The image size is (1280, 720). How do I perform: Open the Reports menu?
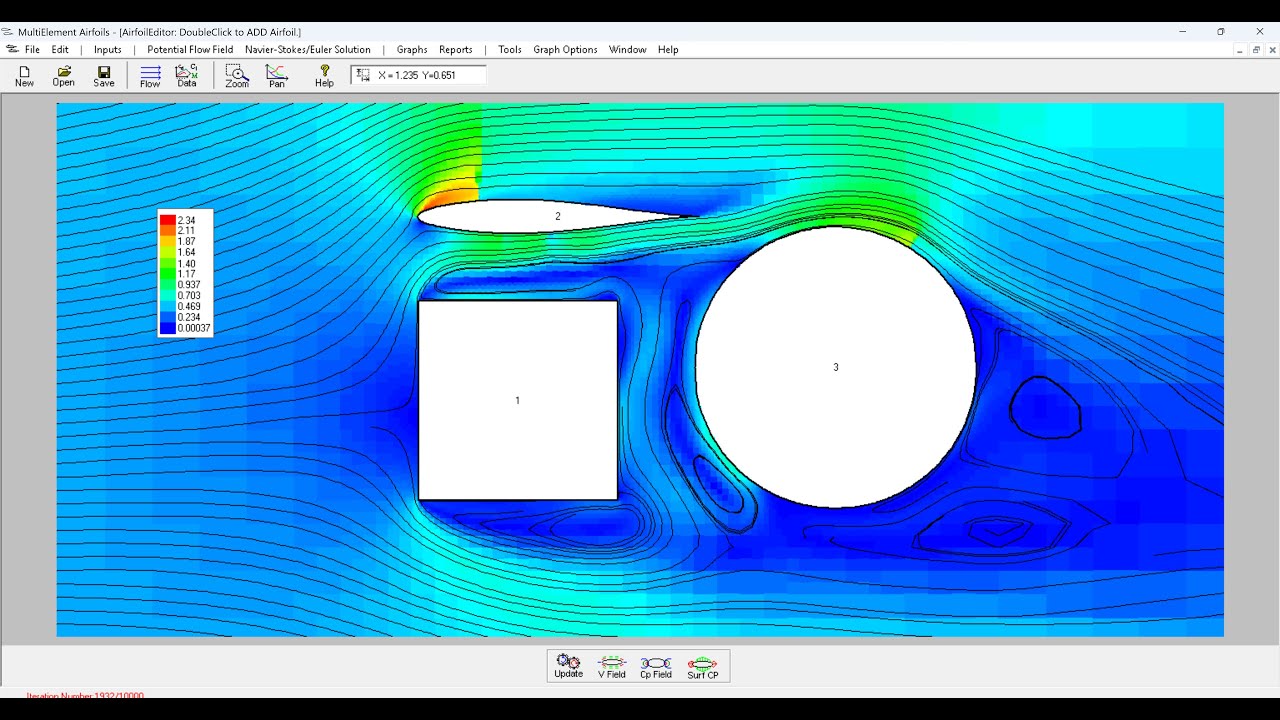pyautogui.click(x=456, y=49)
